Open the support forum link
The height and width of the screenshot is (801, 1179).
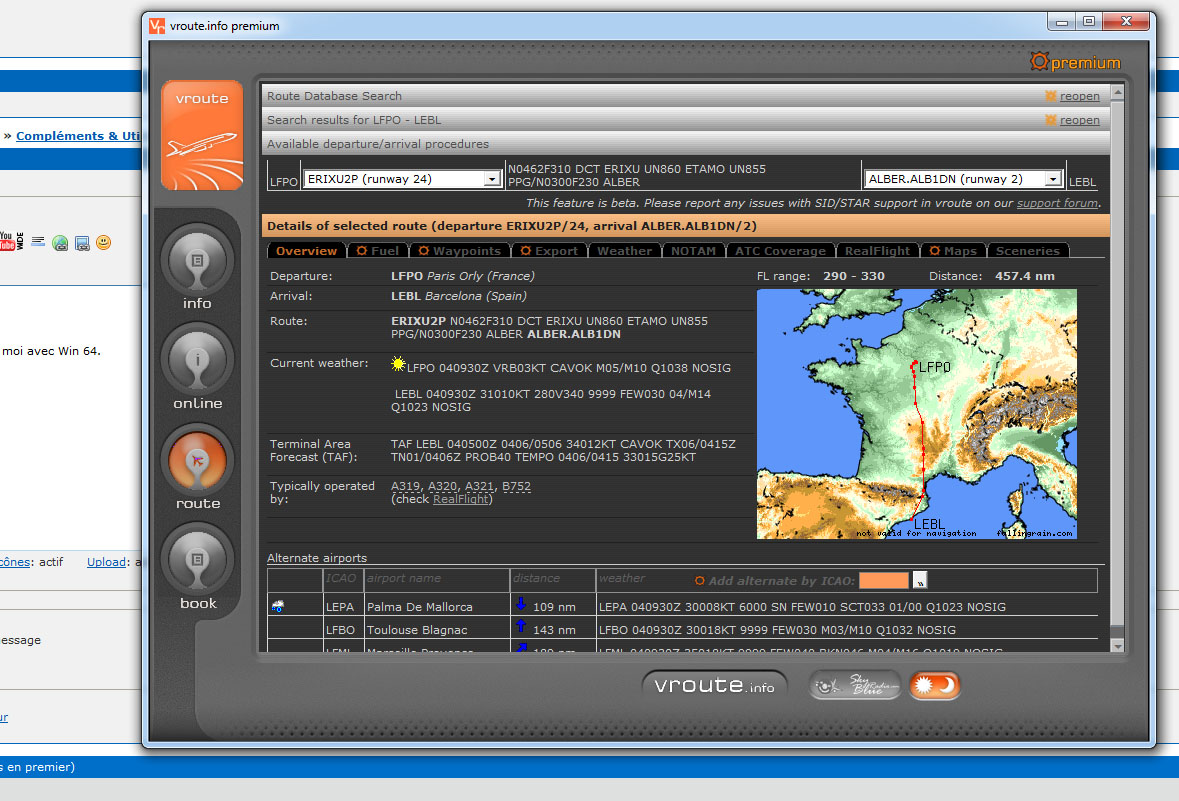[x=1057, y=203]
